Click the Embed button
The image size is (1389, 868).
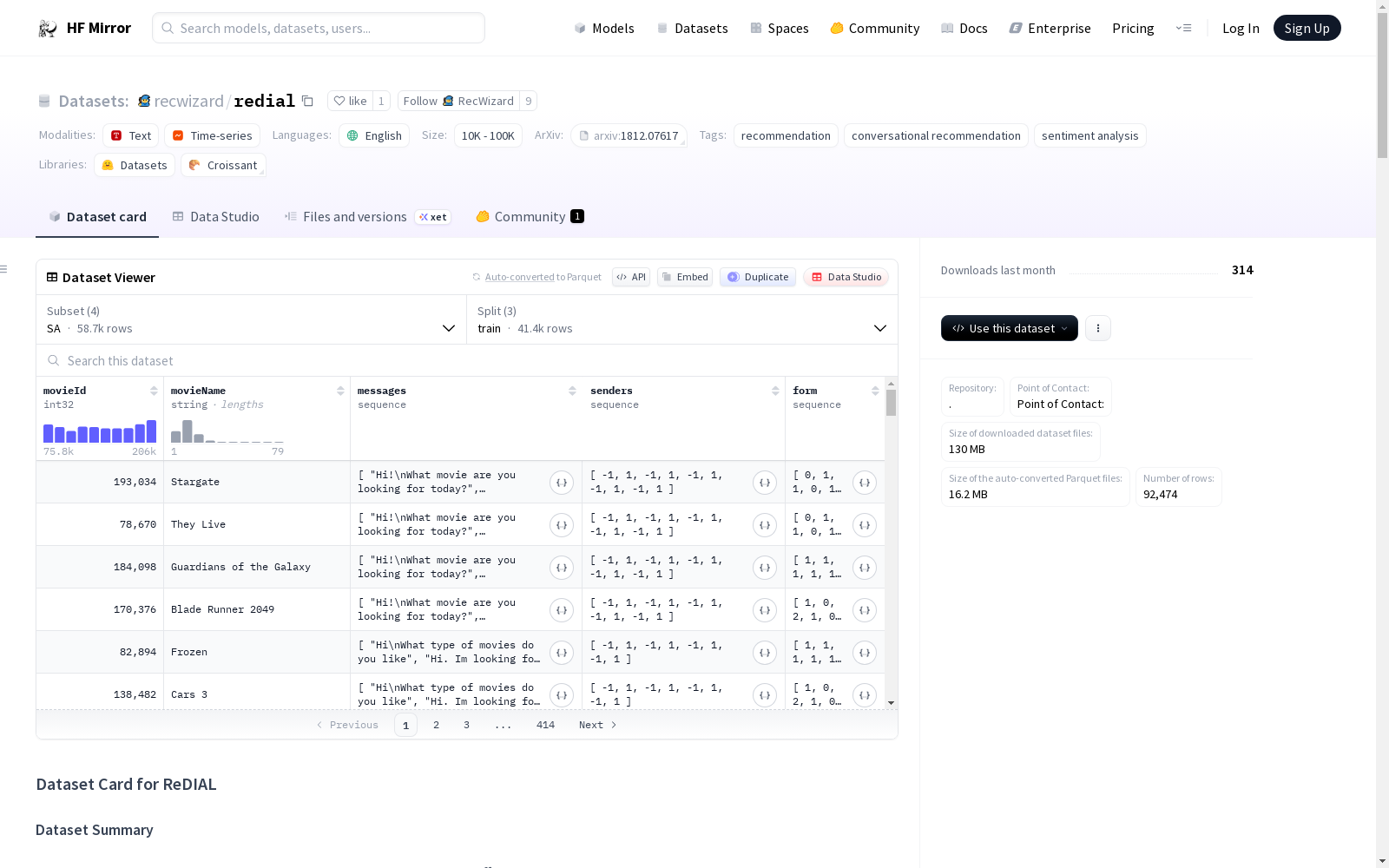[685, 277]
